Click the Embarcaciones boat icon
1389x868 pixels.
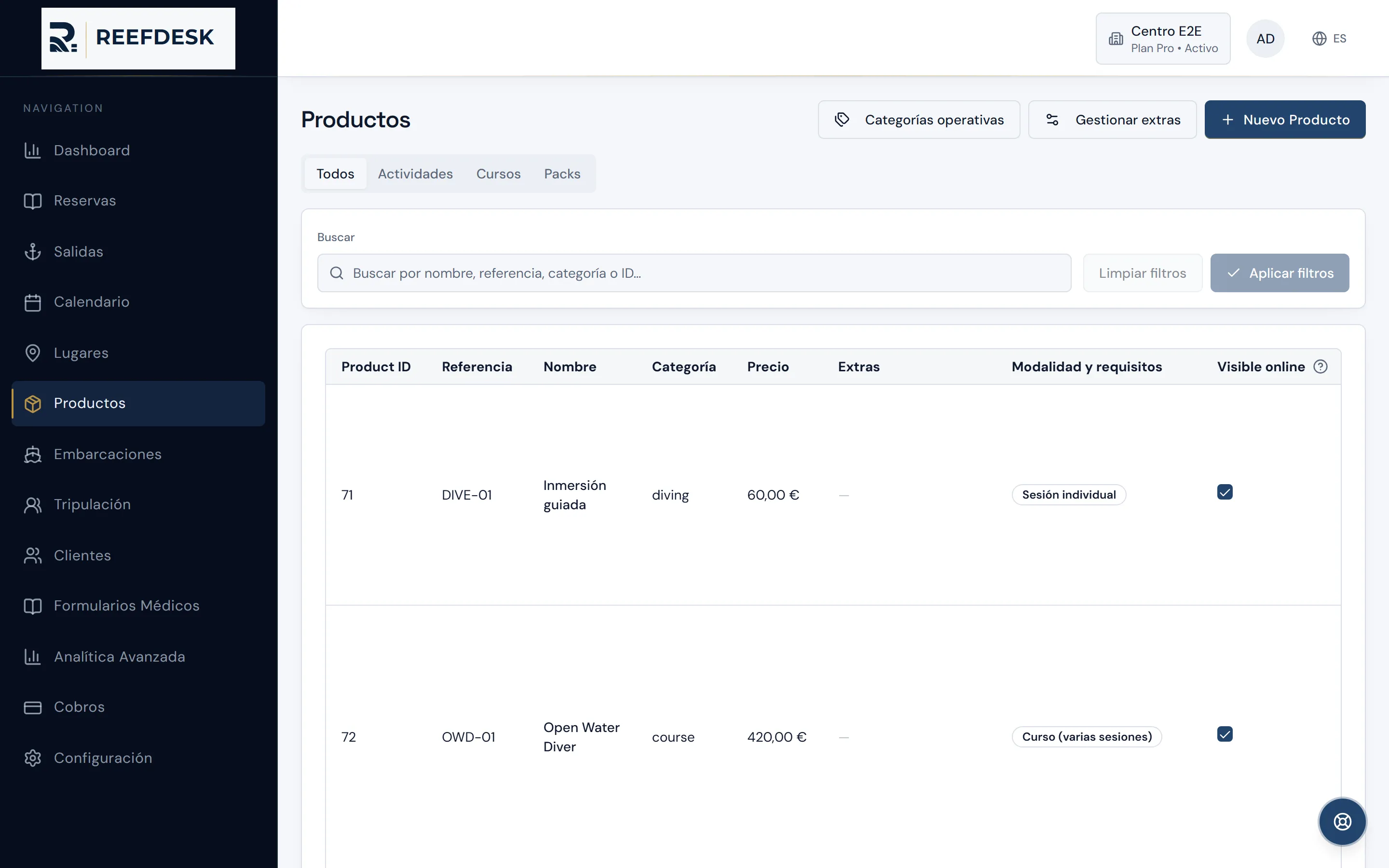[33, 454]
